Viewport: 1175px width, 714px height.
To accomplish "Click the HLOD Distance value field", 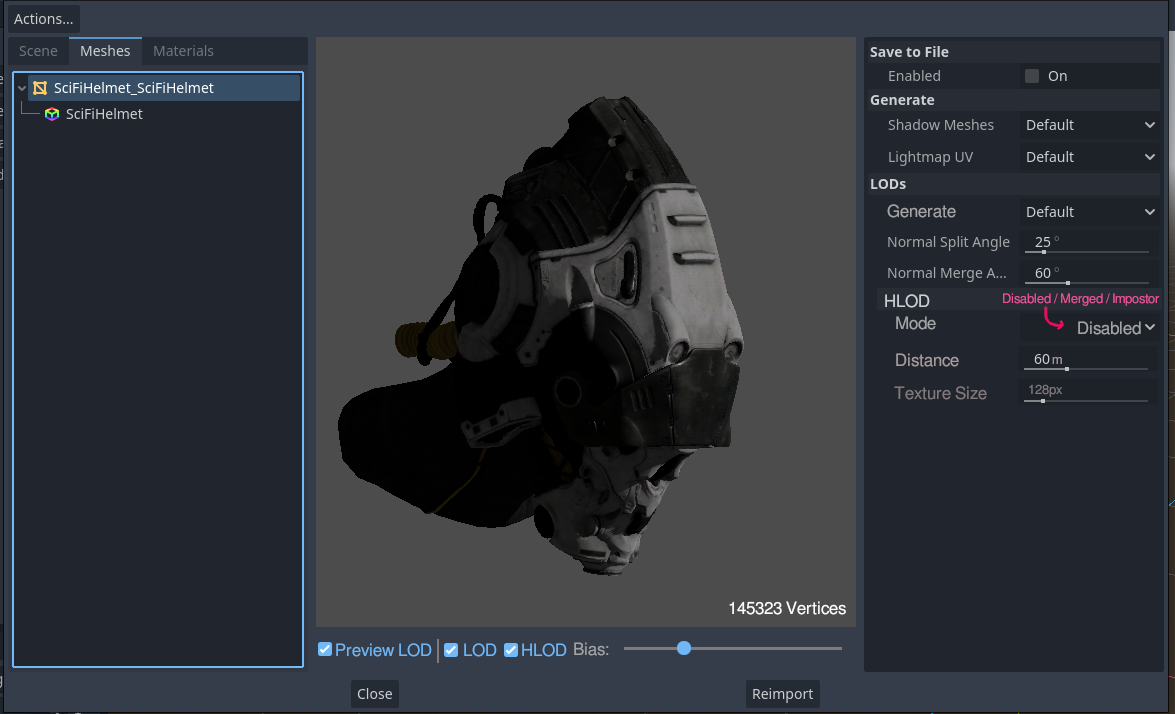I will click(x=1085, y=359).
